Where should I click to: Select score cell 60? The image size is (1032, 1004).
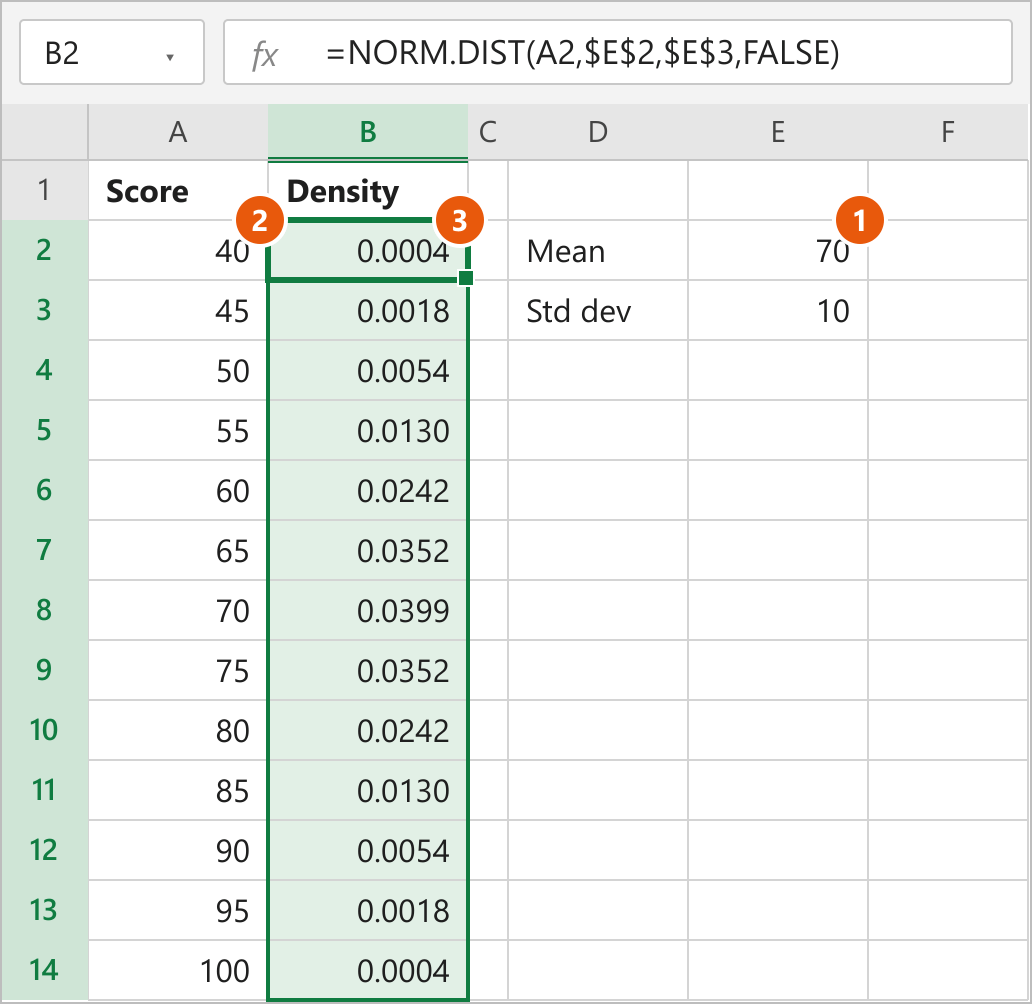(178, 490)
